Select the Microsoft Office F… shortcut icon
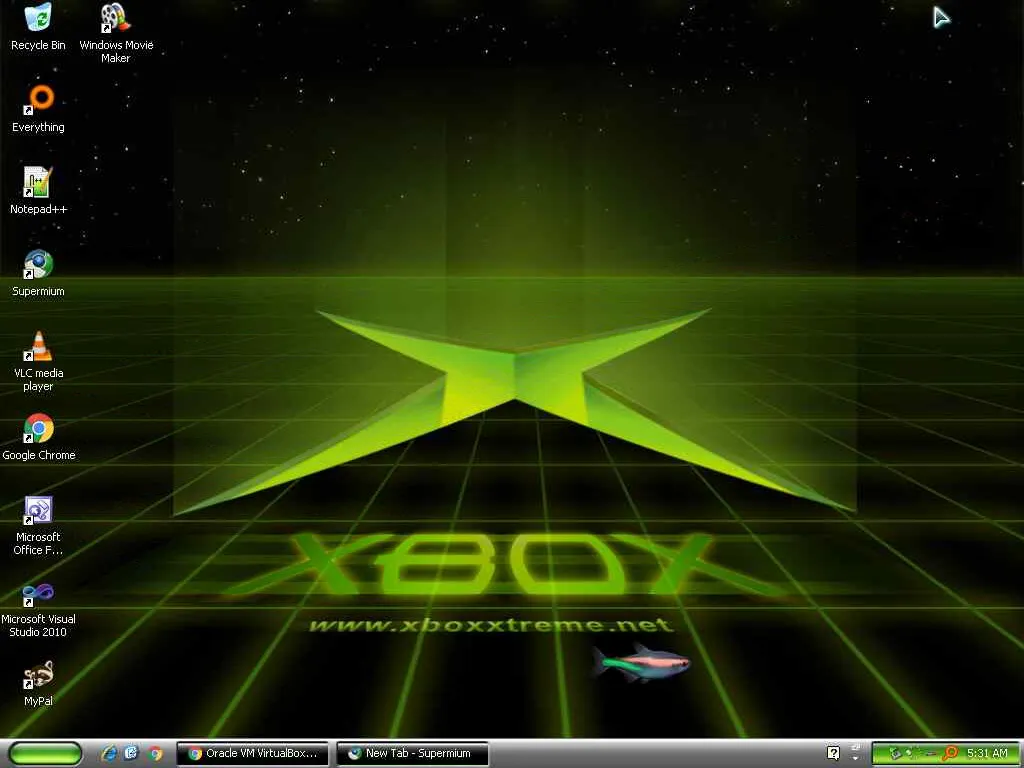The height and width of the screenshot is (768, 1024). tap(38, 526)
